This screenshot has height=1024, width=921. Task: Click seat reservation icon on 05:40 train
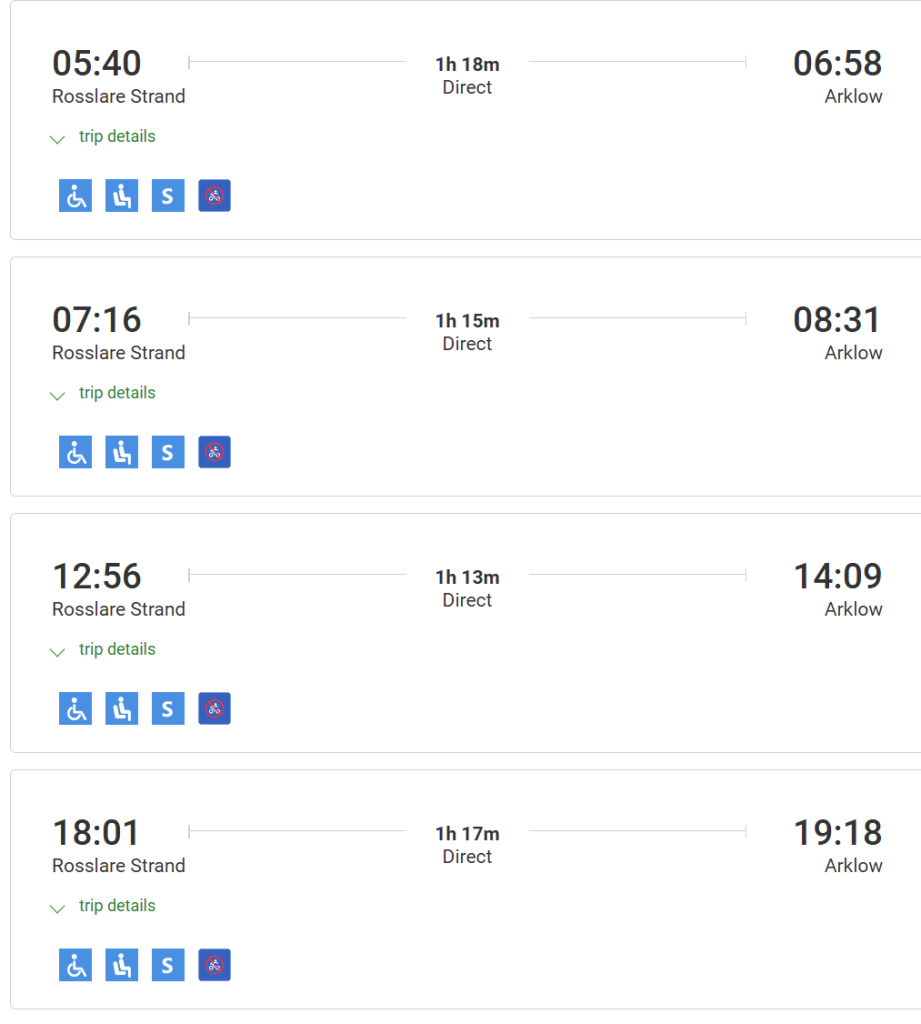(x=121, y=196)
